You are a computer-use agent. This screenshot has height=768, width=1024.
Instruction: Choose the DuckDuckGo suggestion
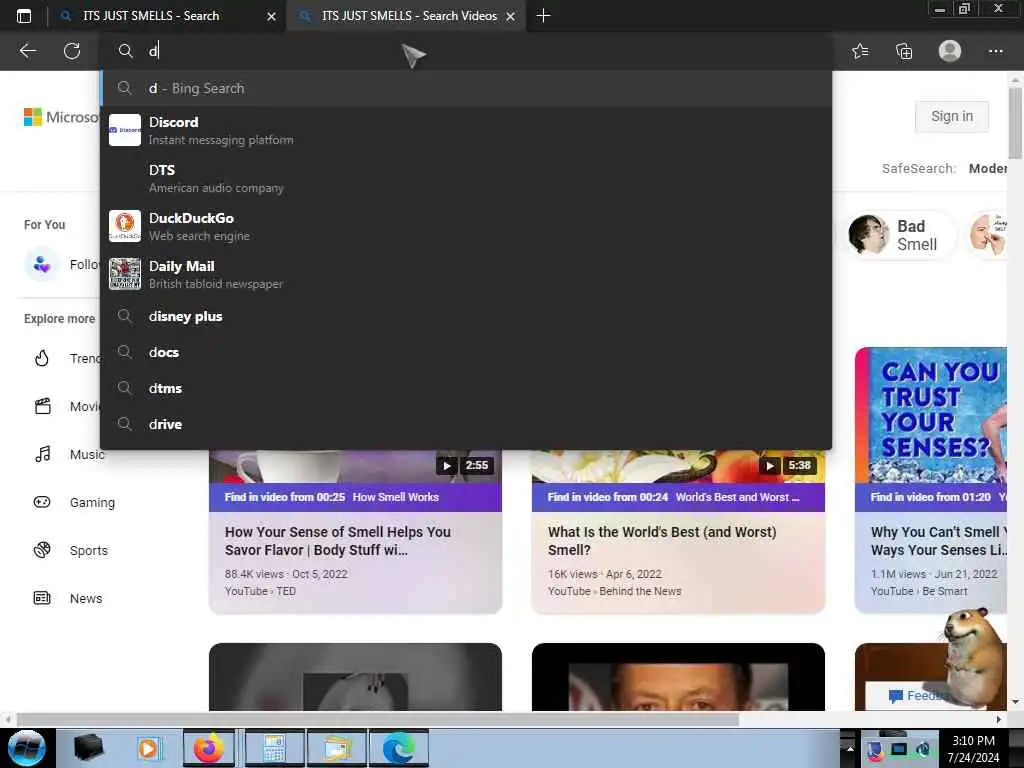tap(466, 226)
